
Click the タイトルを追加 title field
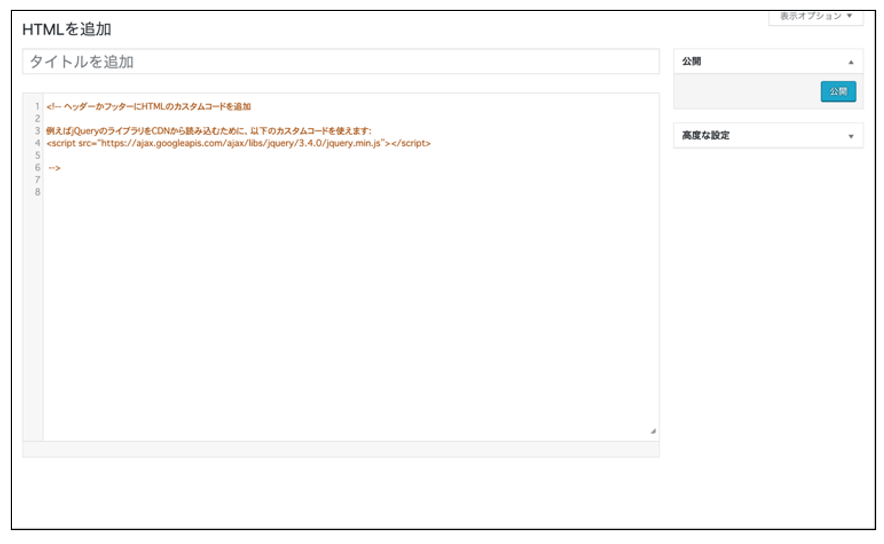340,62
